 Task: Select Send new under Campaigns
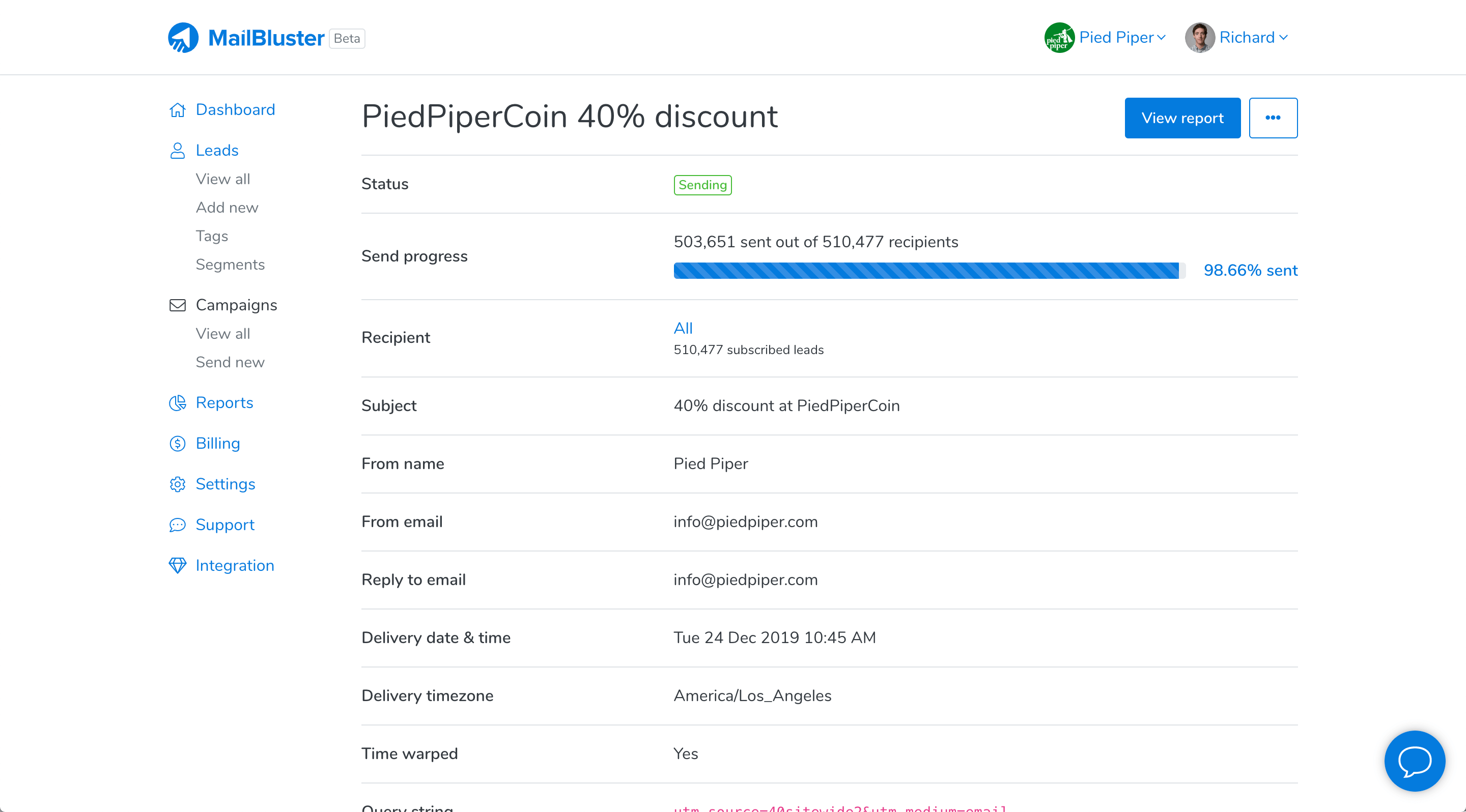coord(230,363)
